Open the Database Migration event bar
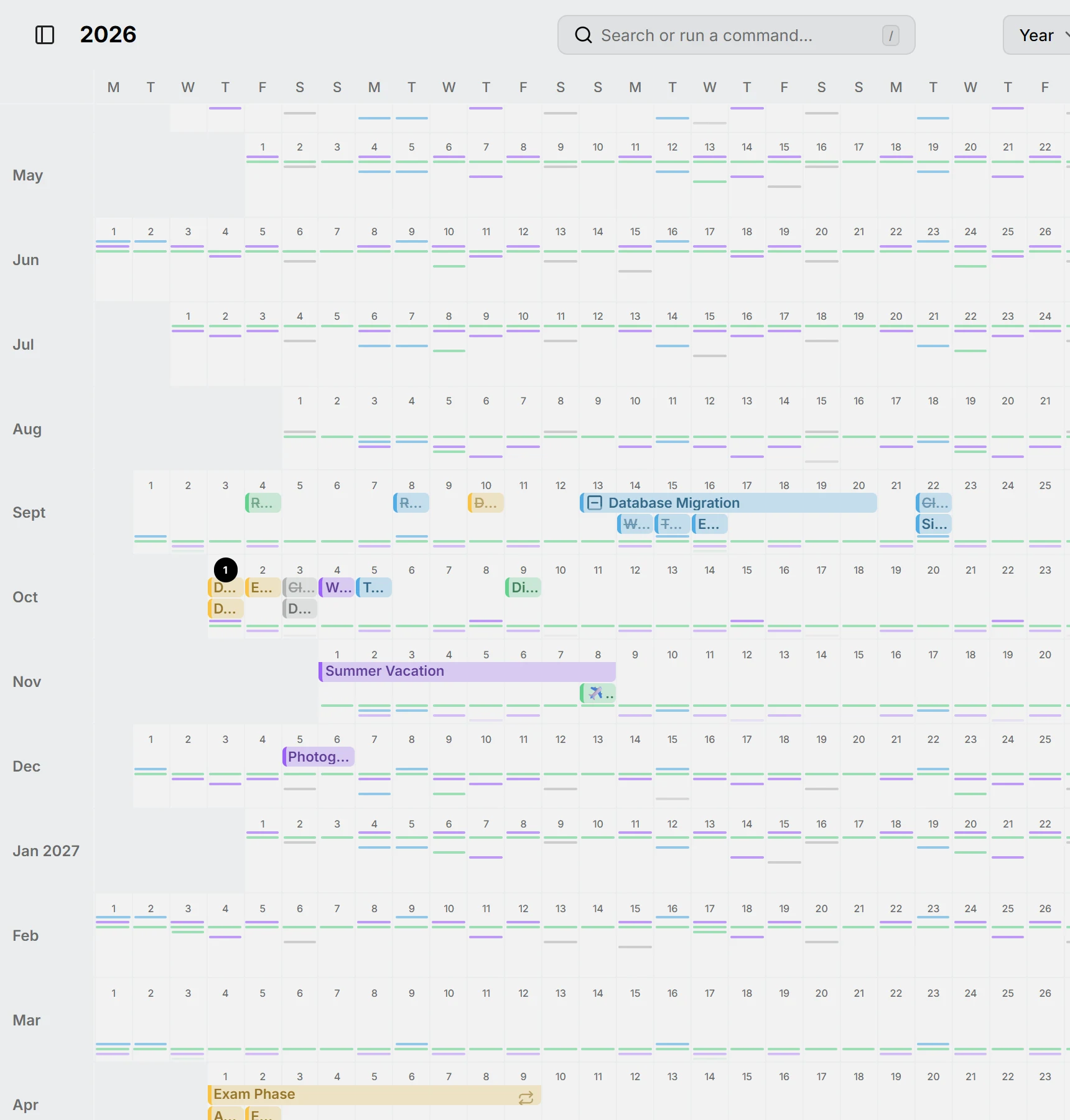 pos(728,503)
